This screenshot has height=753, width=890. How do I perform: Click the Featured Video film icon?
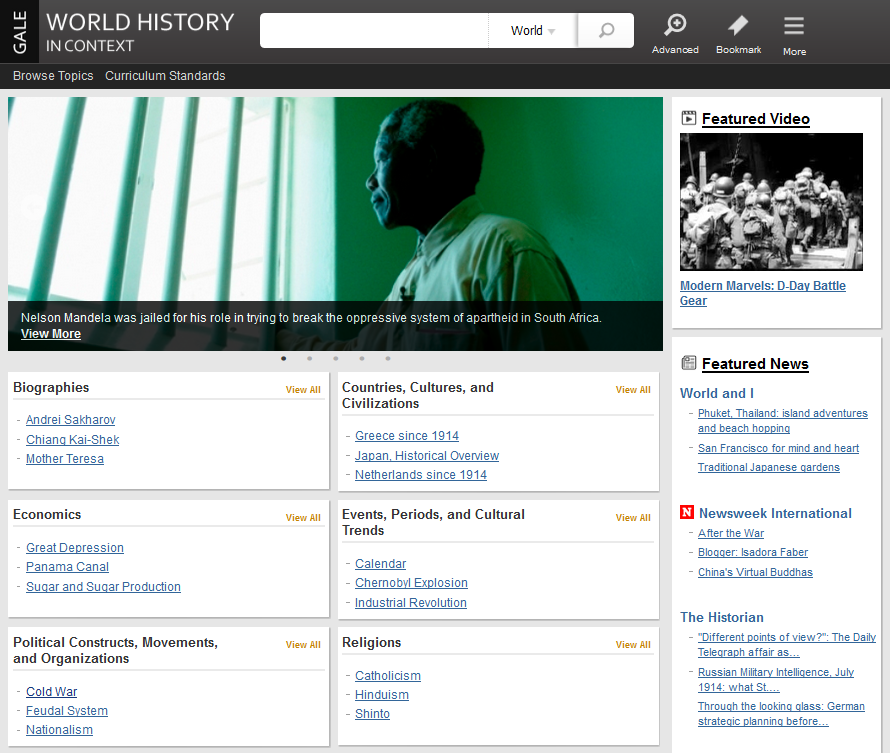688,118
